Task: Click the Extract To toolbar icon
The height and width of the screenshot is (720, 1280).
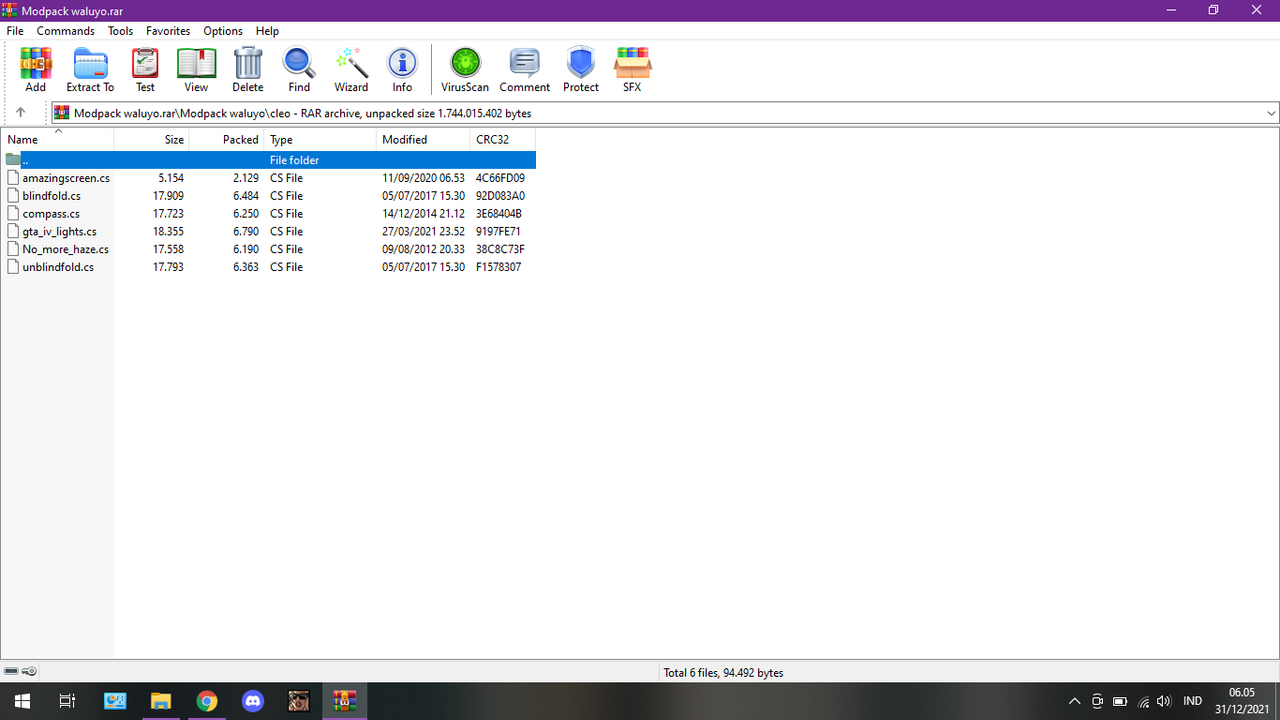Action: (90, 70)
